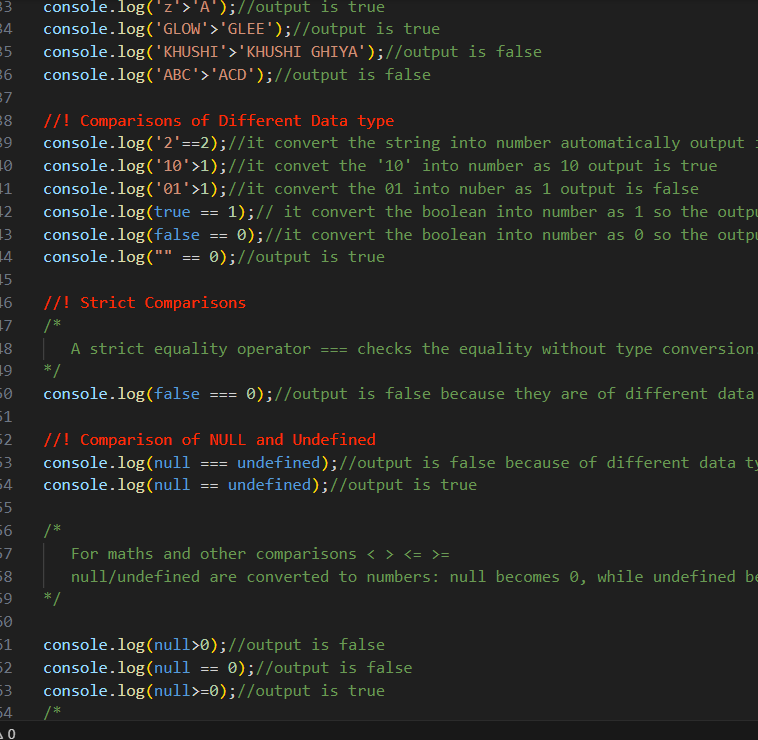Click the problems count '0' in status bar
Screen dimensions: 758x740
coord(12,734)
